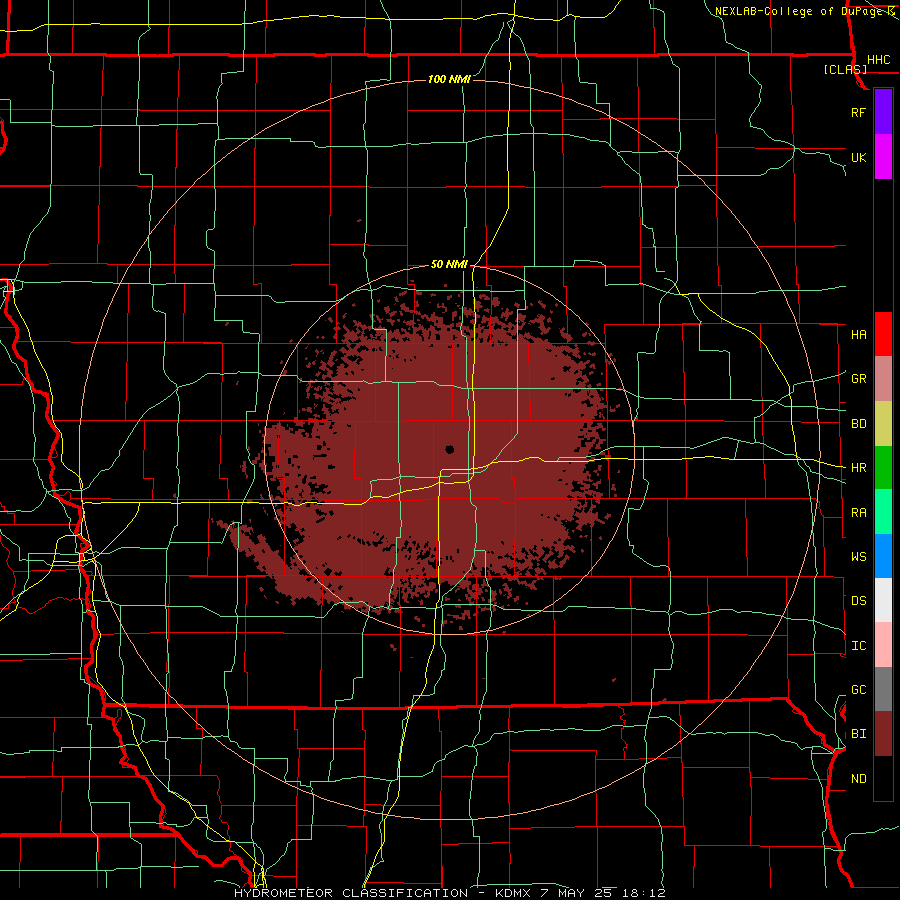Click the 50 NMI range ring label
The width and height of the screenshot is (900, 900).
(449, 264)
